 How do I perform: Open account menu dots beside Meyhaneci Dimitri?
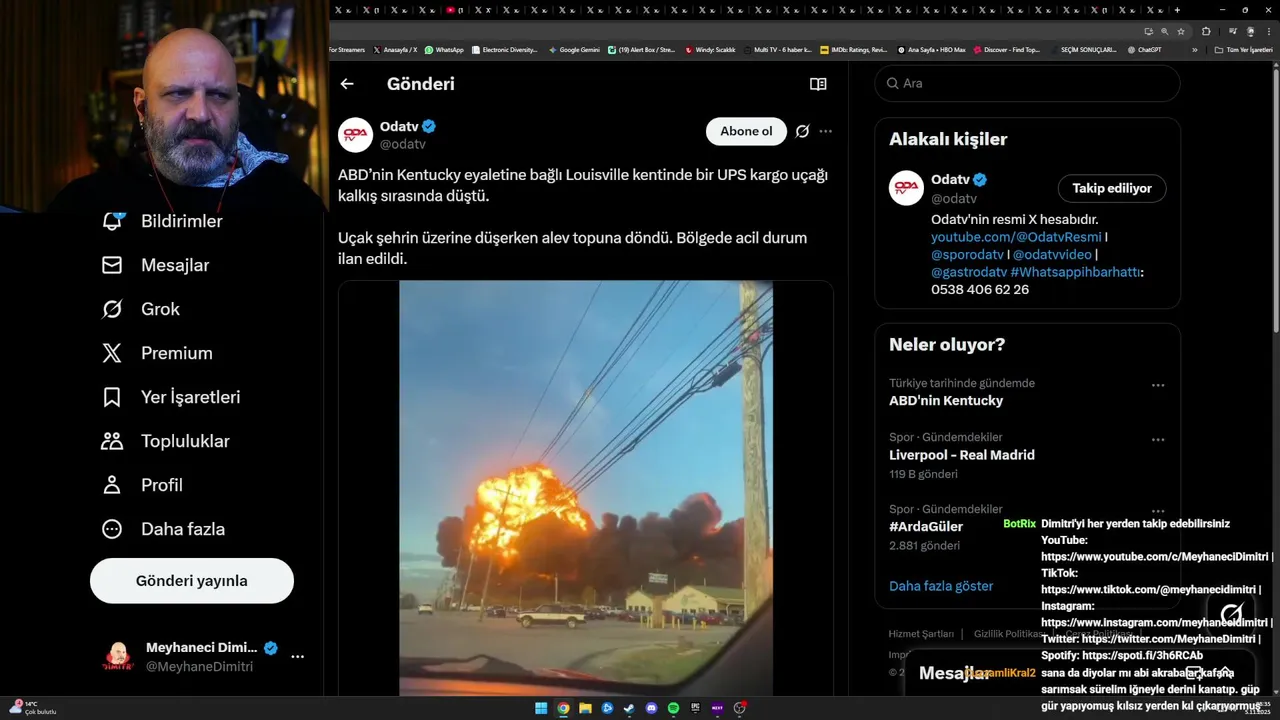(x=297, y=657)
